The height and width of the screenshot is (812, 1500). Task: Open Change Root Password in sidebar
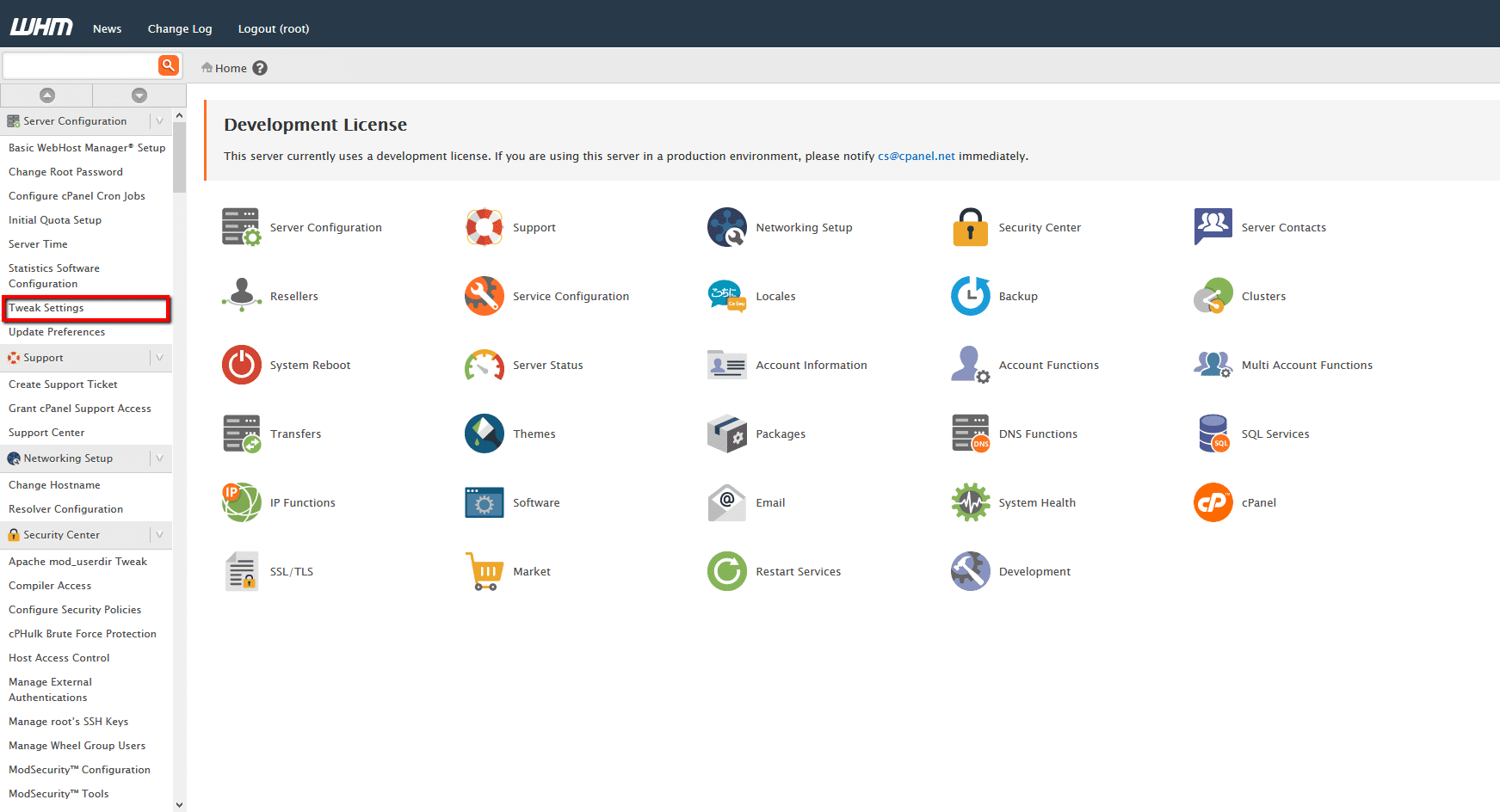(x=65, y=172)
